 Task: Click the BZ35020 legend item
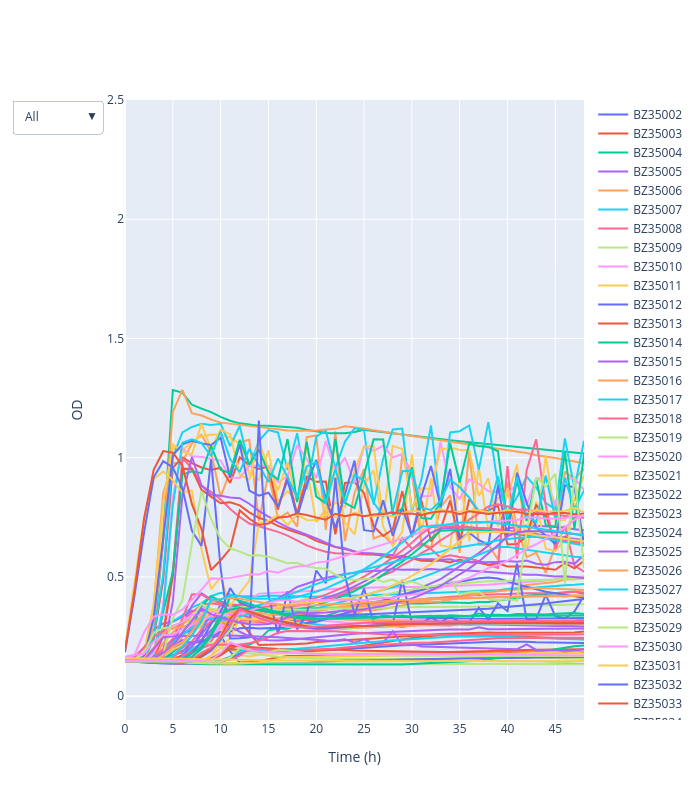click(x=656, y=457)
